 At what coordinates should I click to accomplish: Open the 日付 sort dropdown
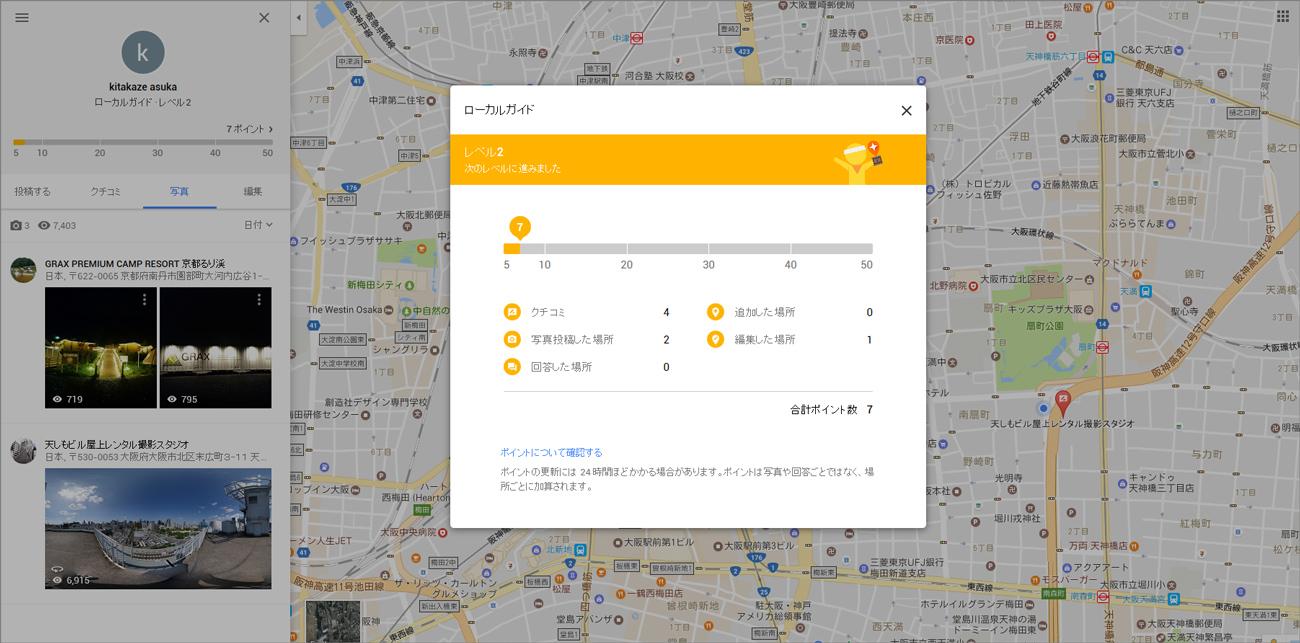(x=258, y=225)
